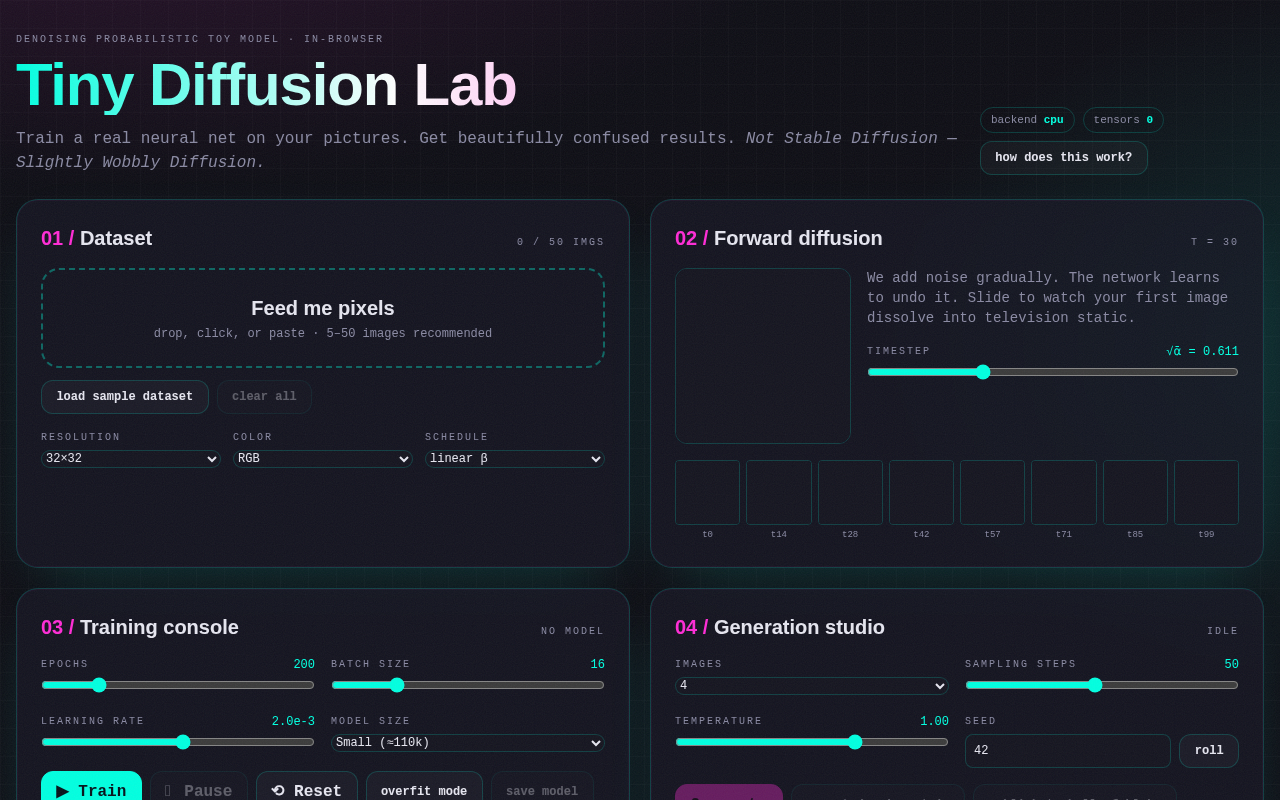Click the 'T = 30' timestep readout
Viewport: 1280px width, 800px height.
coord(1215,242)
